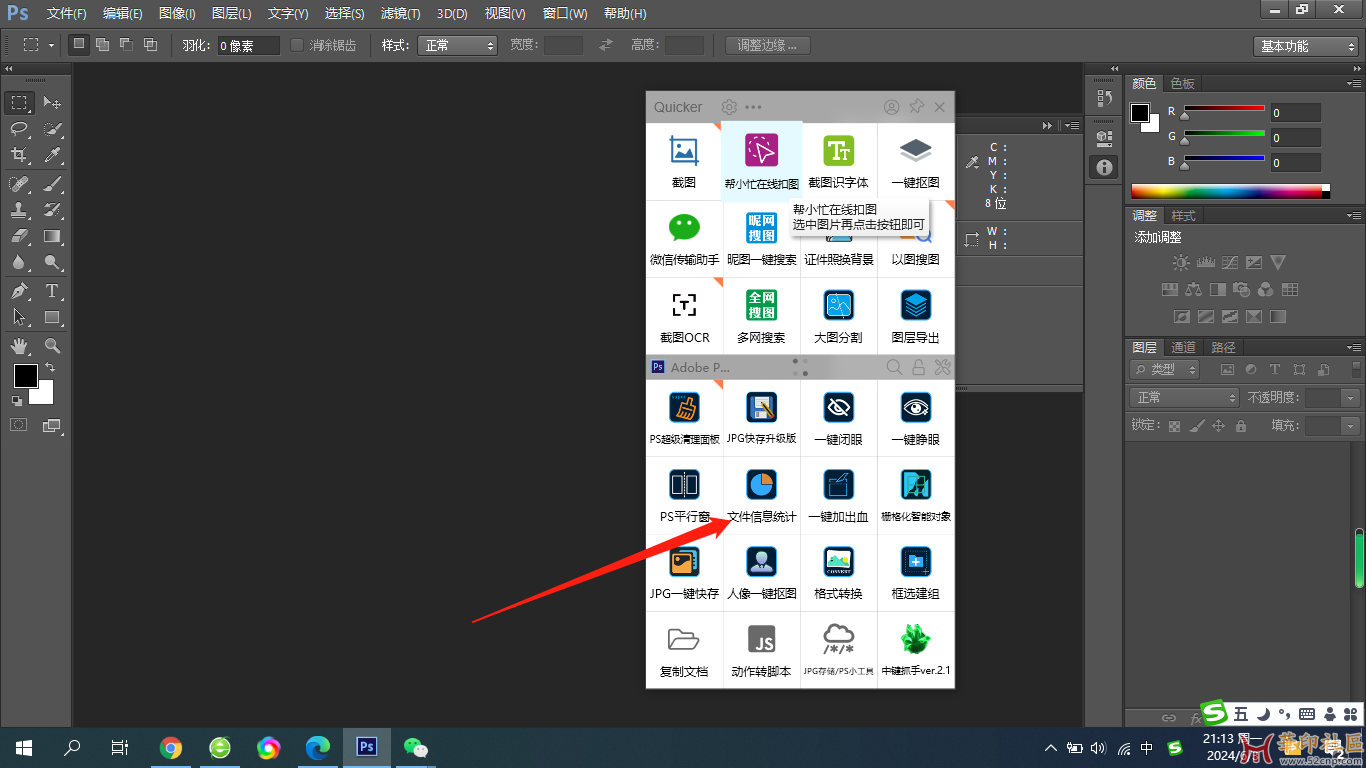1366x768 pixels.
Task: Select the Pen tool
Action: point(19,291)
